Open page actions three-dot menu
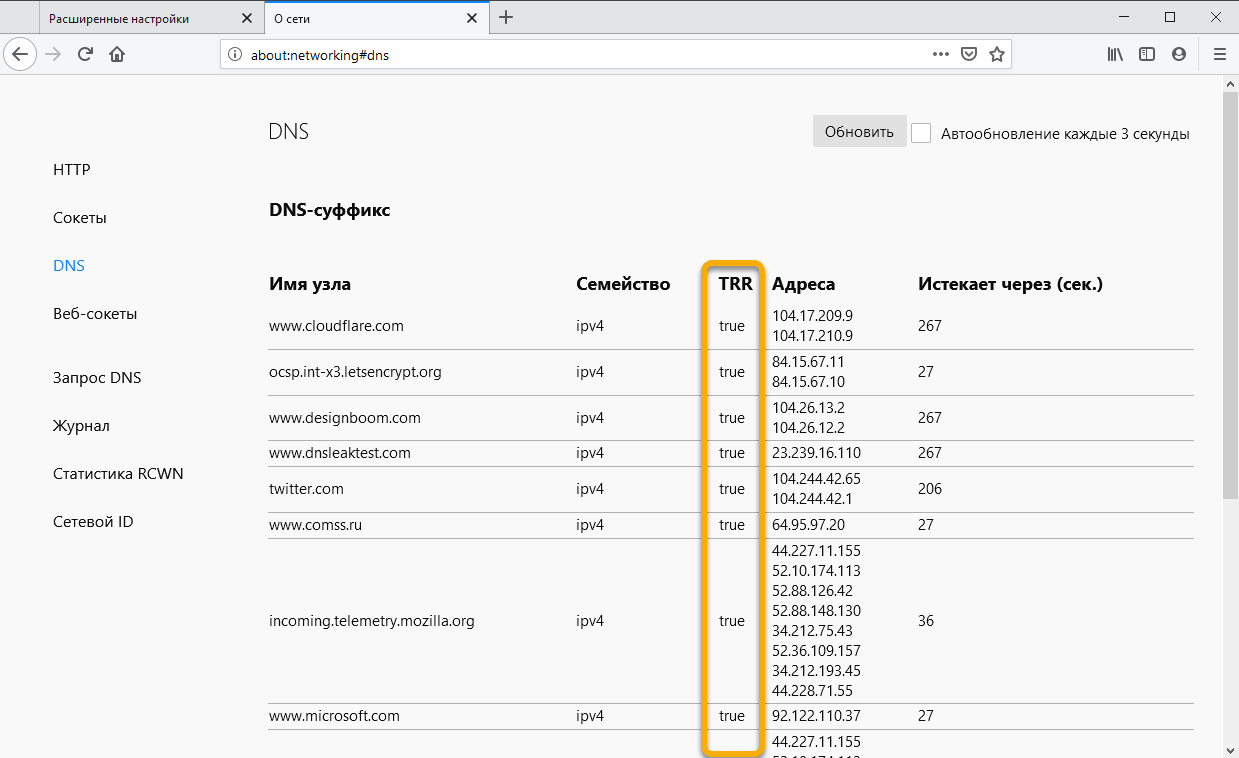The height and width of the screenshot is (758, 1239). (941, 54)
